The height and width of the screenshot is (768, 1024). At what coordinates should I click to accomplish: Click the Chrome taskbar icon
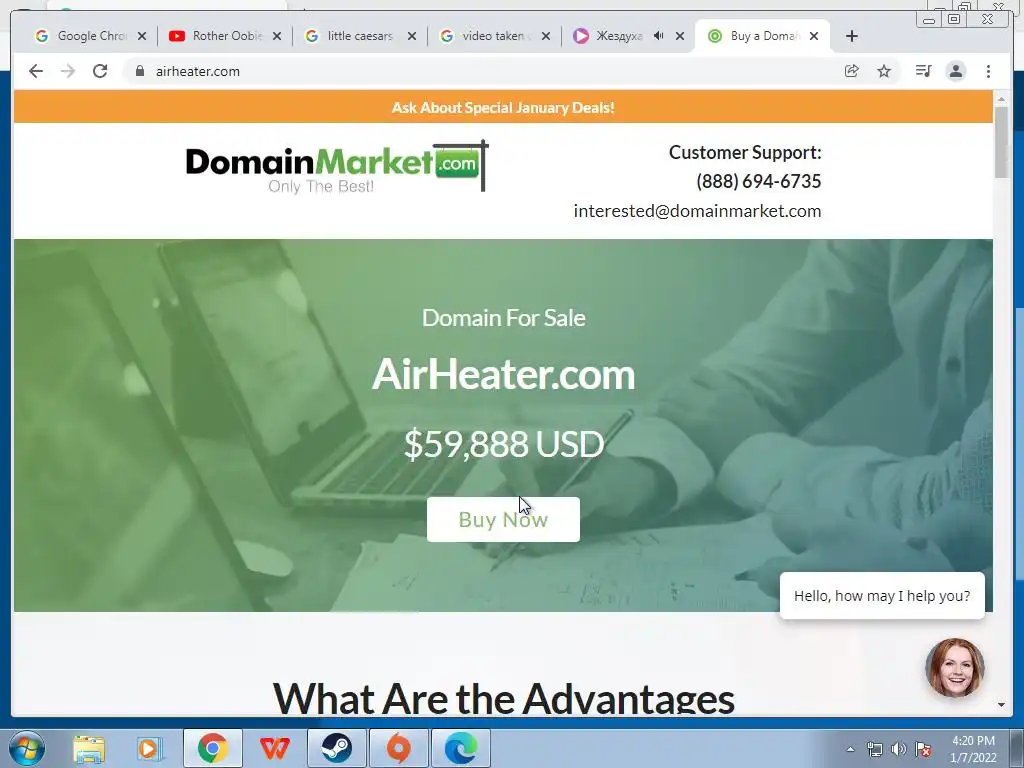(212, 748)
